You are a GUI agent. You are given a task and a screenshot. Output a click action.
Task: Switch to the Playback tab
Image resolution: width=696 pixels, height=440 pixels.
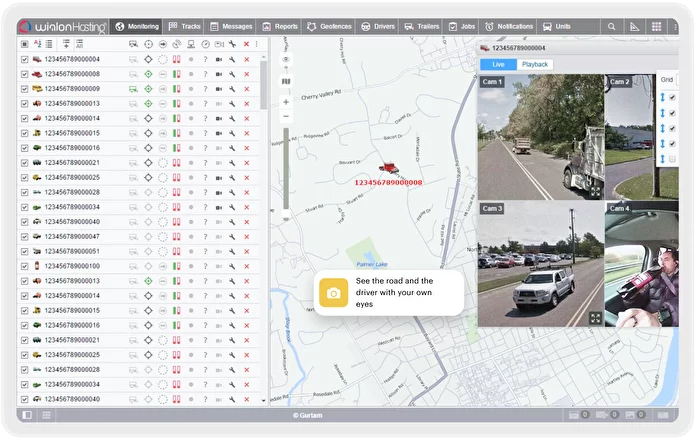click(535, 64)
